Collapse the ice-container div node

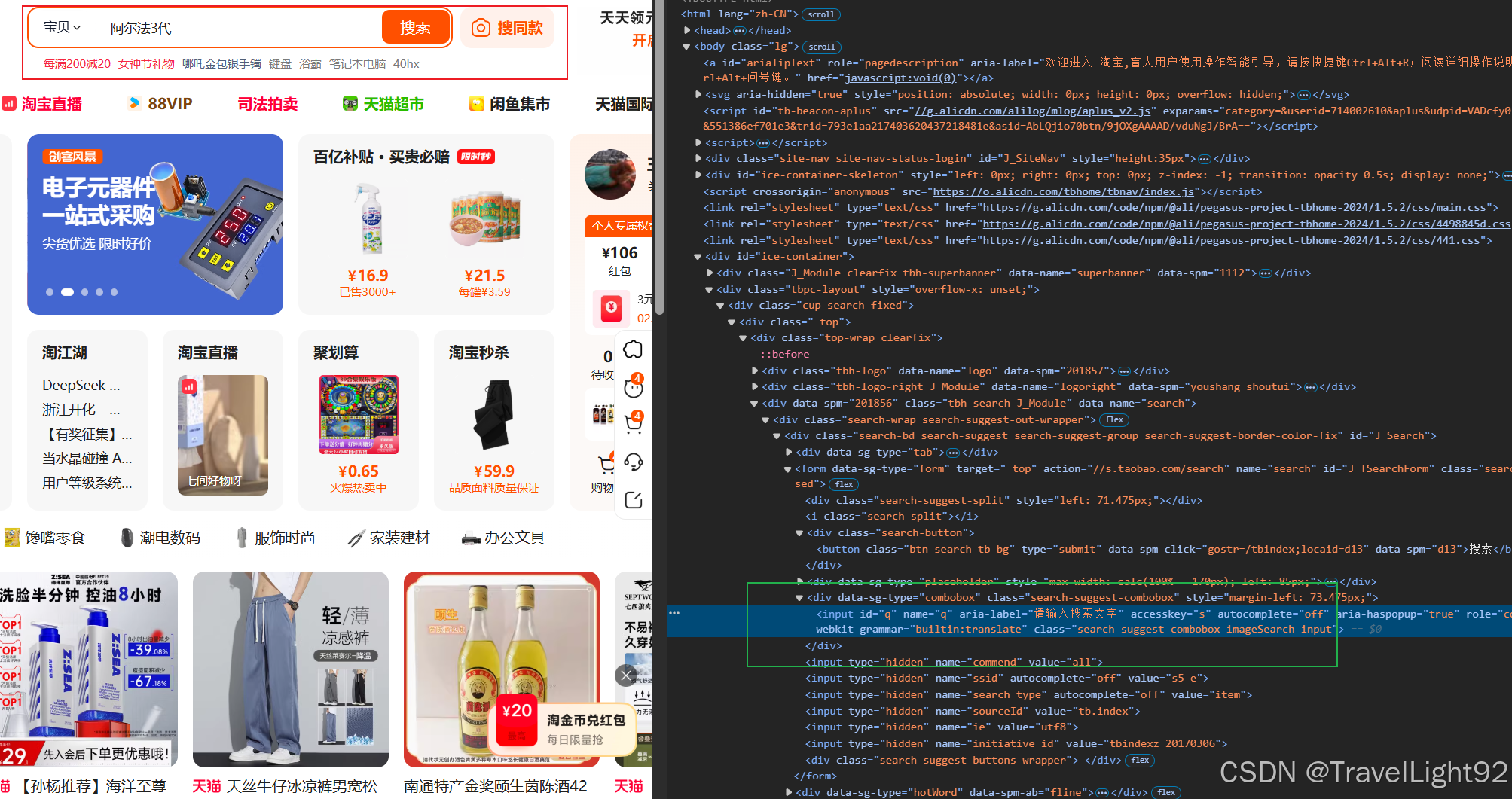pyautogui.click(x=698, y=257)
